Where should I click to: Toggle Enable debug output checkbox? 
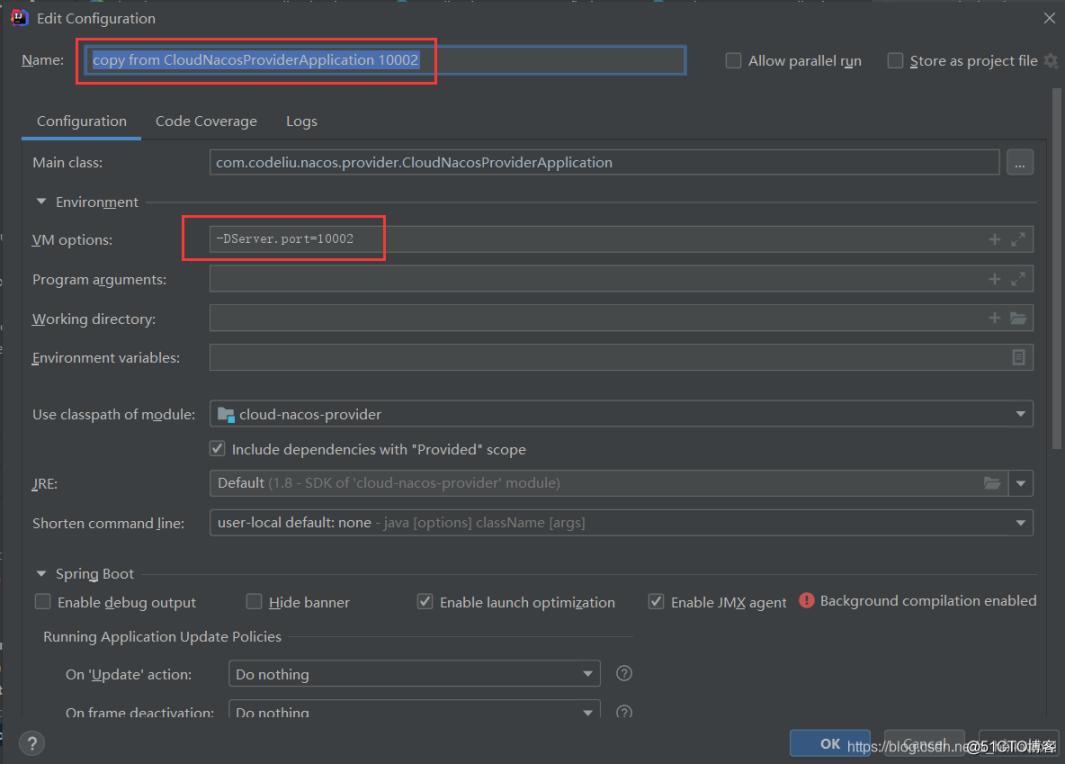pos(43,602)
